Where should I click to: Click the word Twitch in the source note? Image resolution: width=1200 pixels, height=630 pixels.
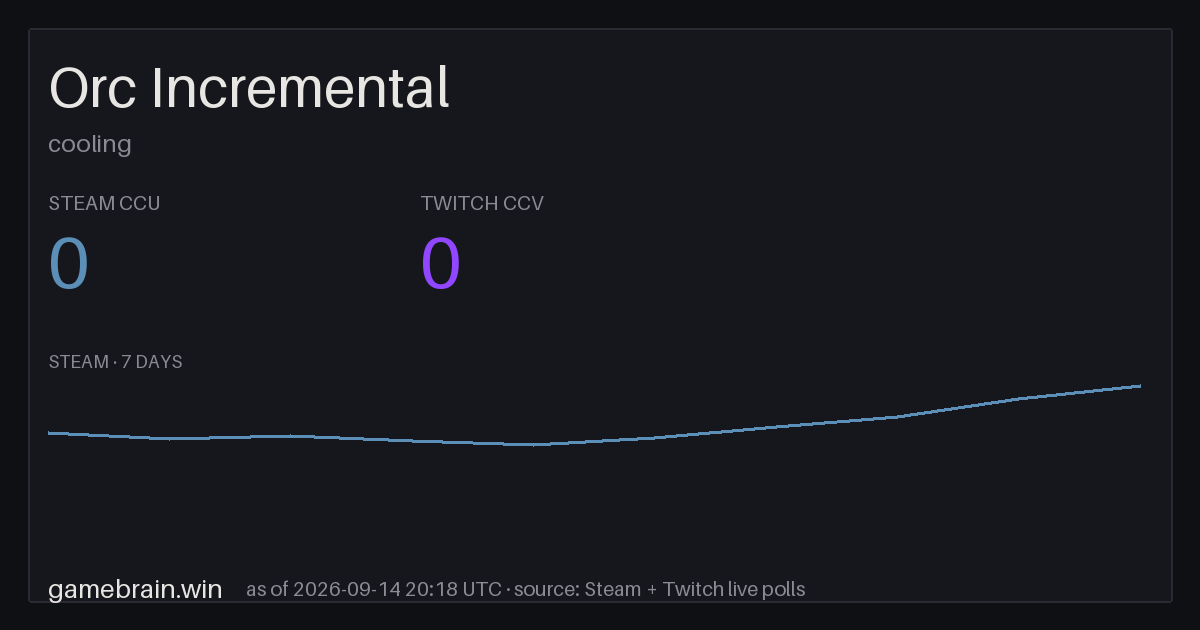[692, 589]
